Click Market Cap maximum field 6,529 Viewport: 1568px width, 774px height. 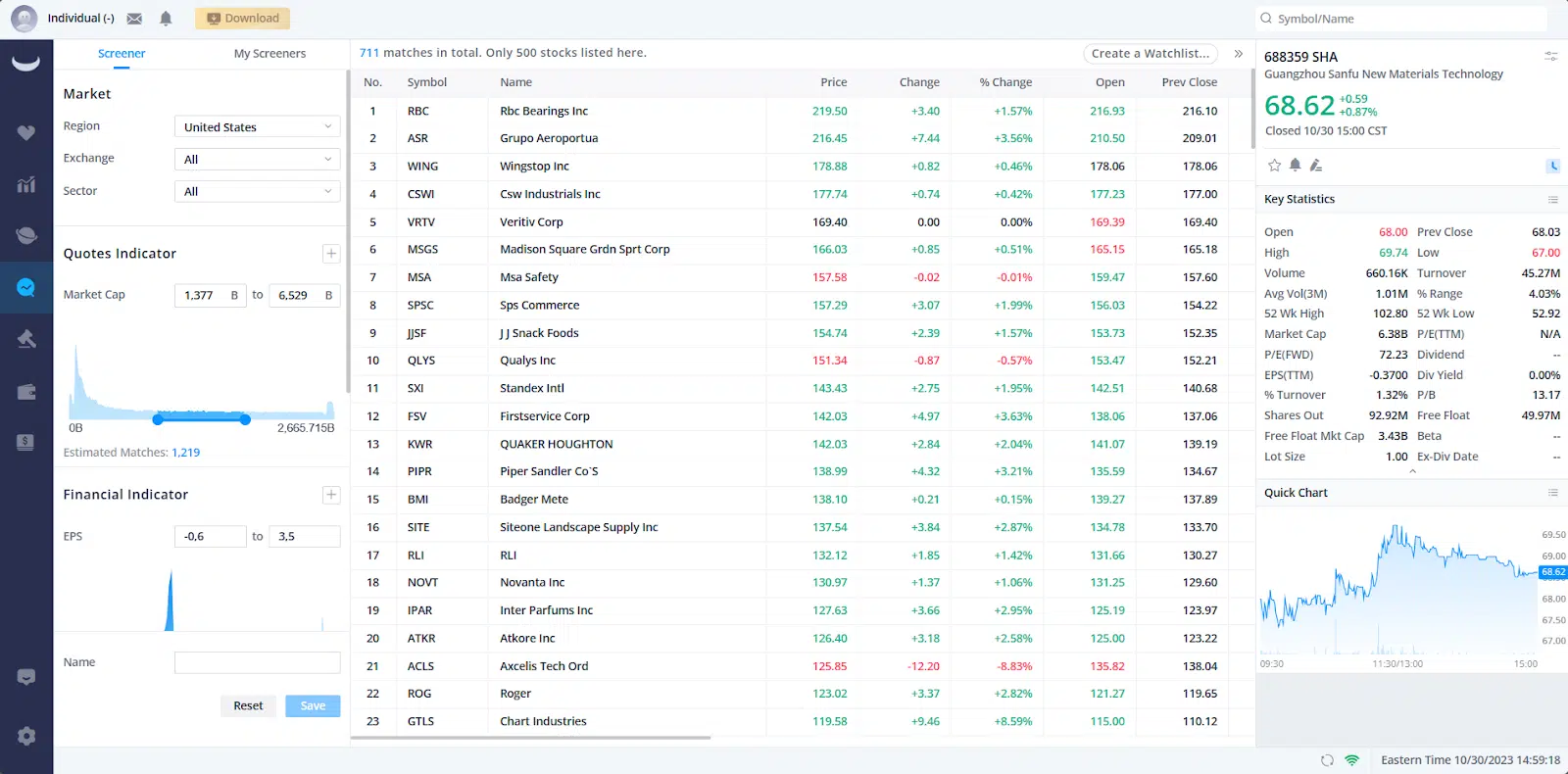(305, 295)
